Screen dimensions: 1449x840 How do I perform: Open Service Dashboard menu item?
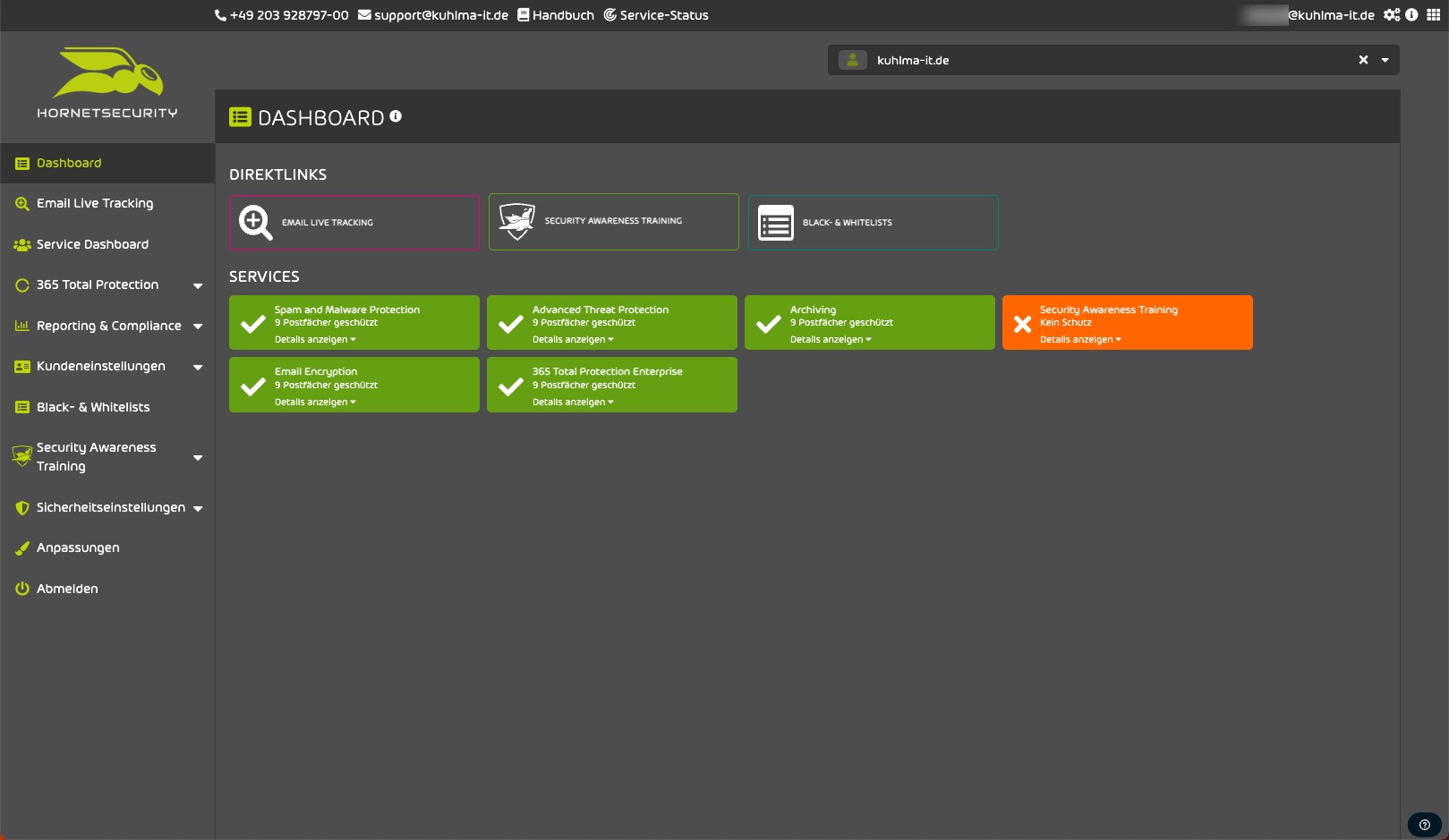coord(107,245)
